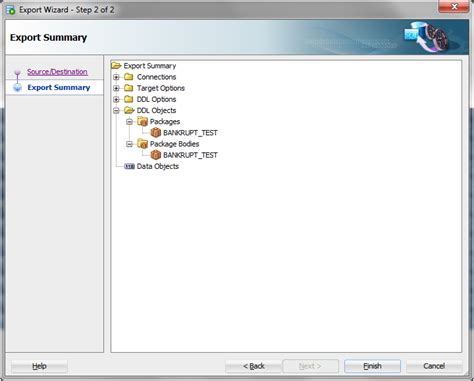The image size is (474, 381).
Task: Click the Export Summary step bullet icon
Action: 17,87
